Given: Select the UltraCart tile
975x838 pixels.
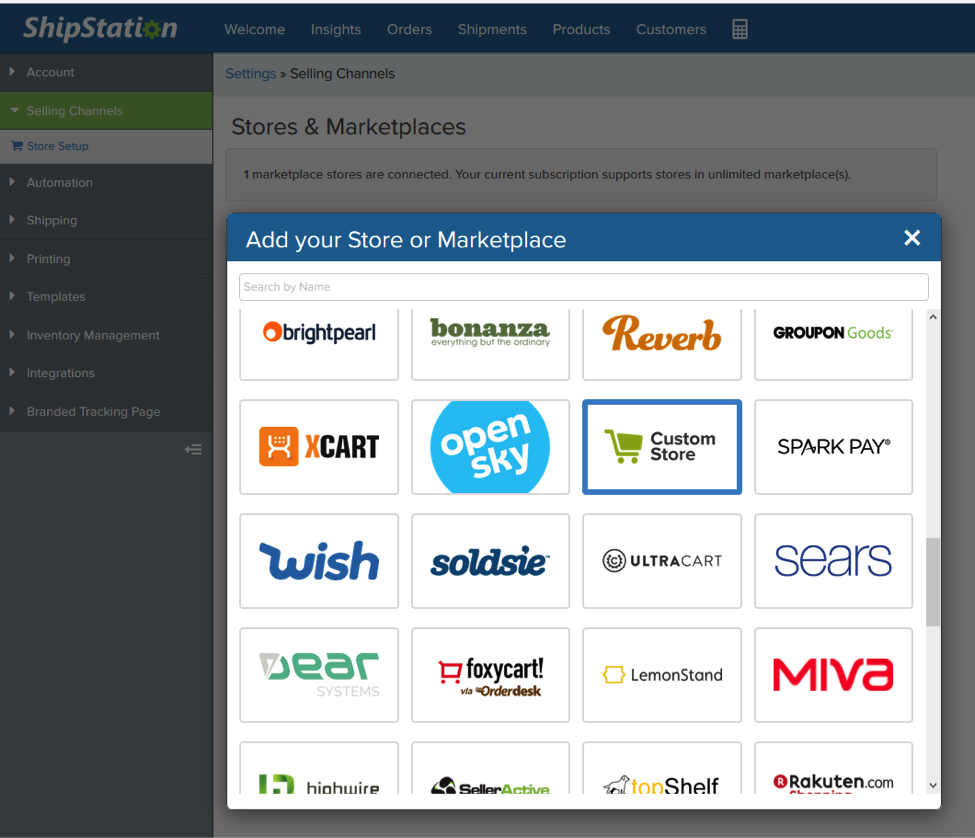Looking at the screenshot, I should click(662, 561).
